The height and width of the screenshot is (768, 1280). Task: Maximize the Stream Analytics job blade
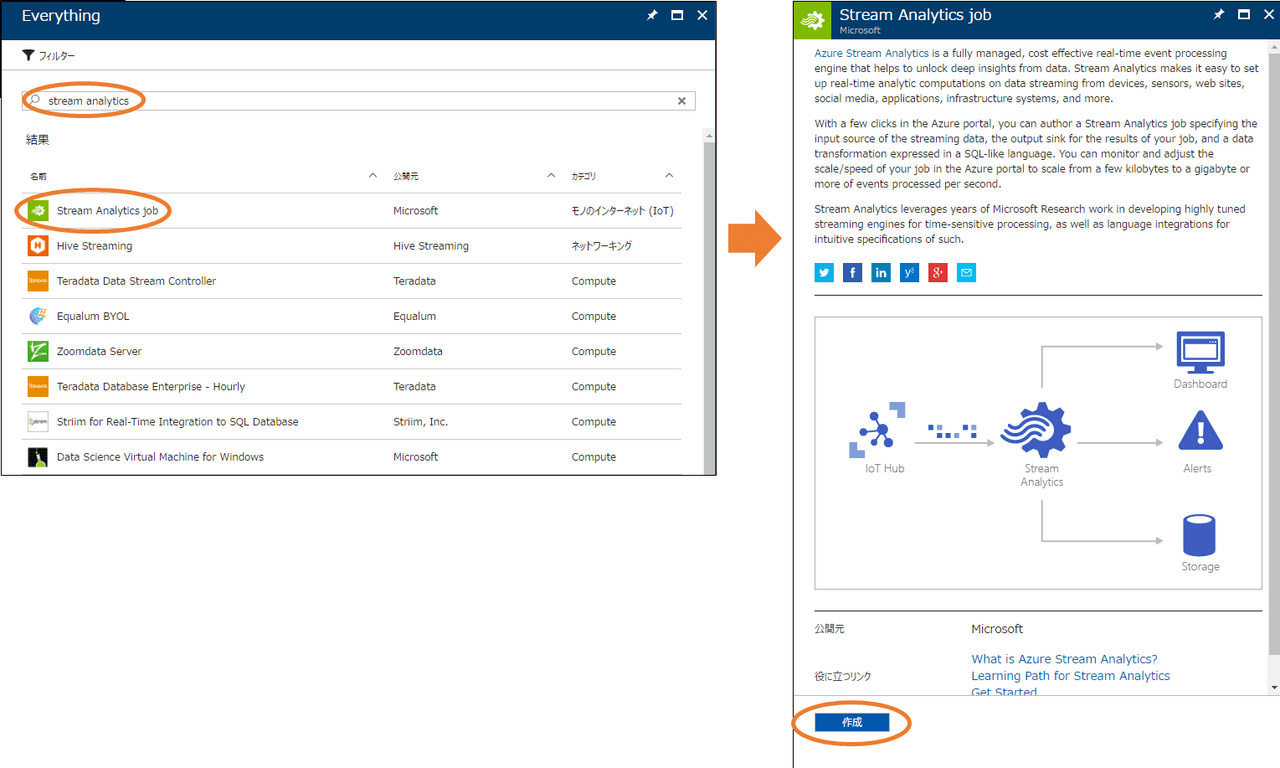(x=1244, y=15)
